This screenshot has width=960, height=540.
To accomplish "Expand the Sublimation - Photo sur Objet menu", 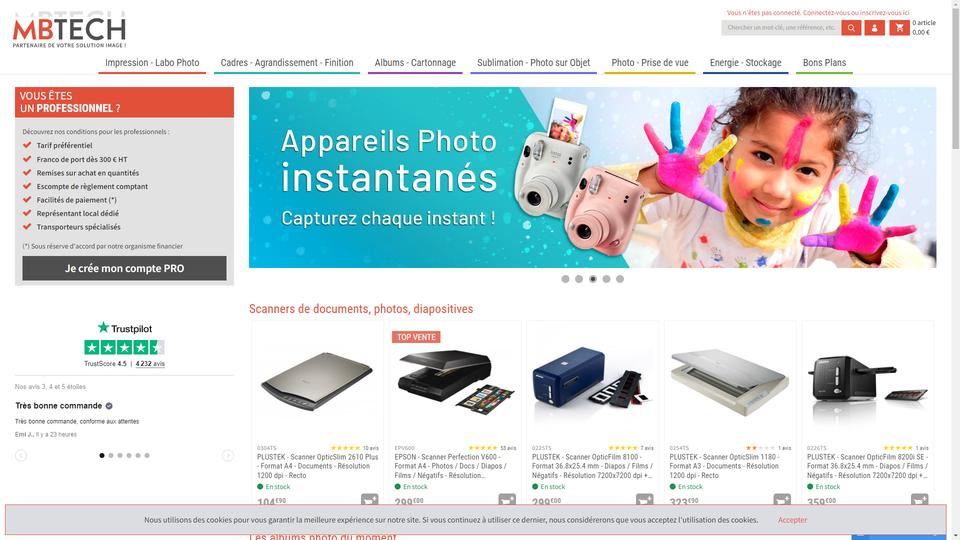I will (533, 63).
